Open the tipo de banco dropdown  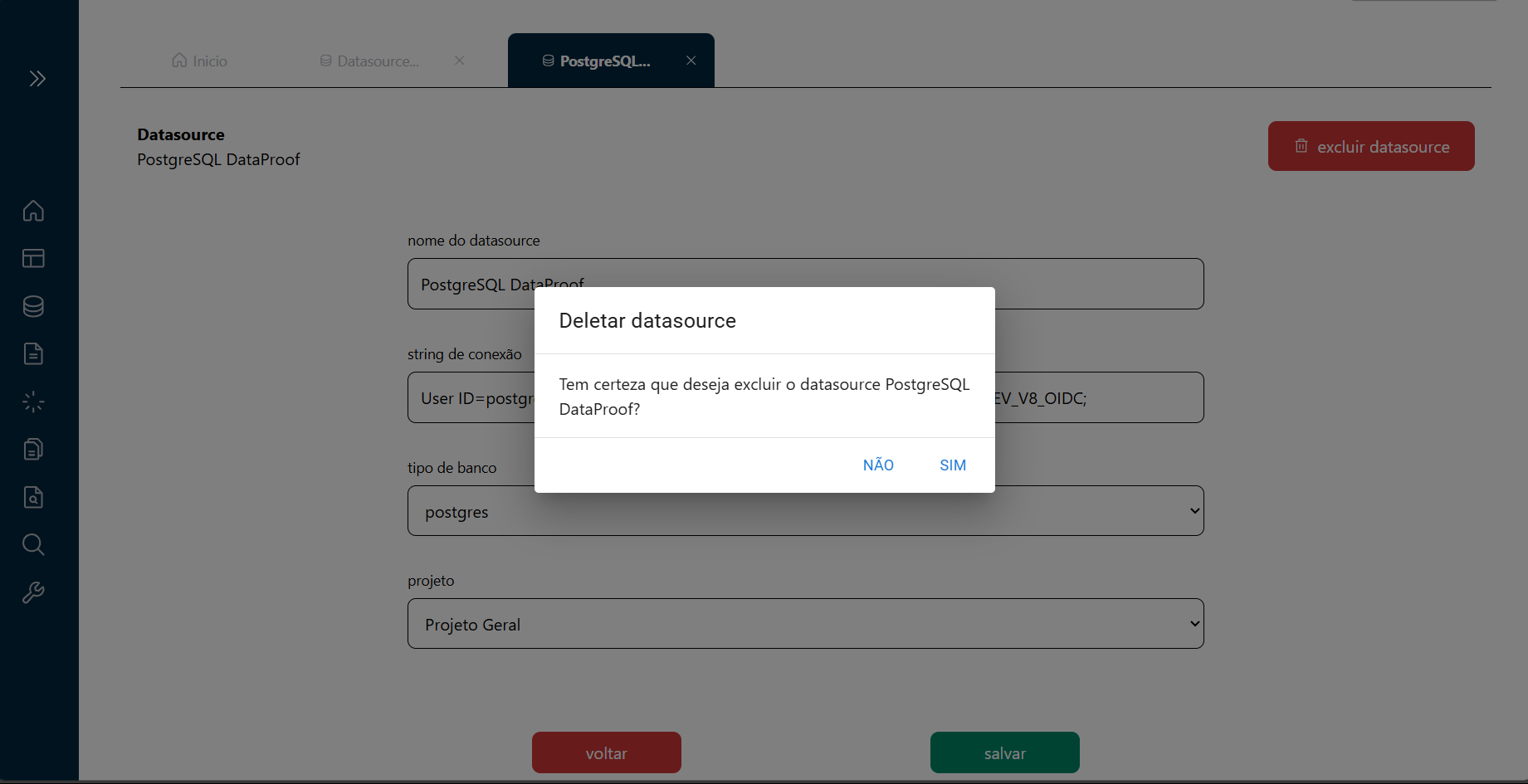tap(805, 511)
